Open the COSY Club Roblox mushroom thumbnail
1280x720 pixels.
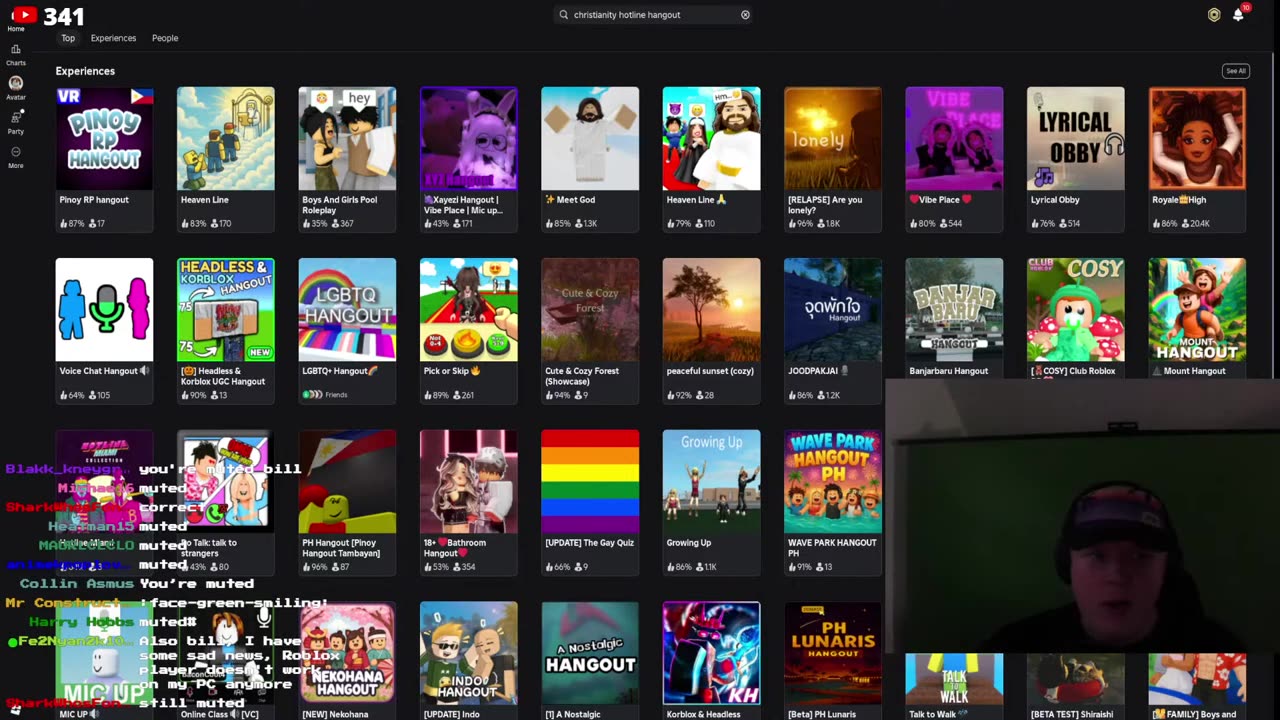coord(1076,310)
